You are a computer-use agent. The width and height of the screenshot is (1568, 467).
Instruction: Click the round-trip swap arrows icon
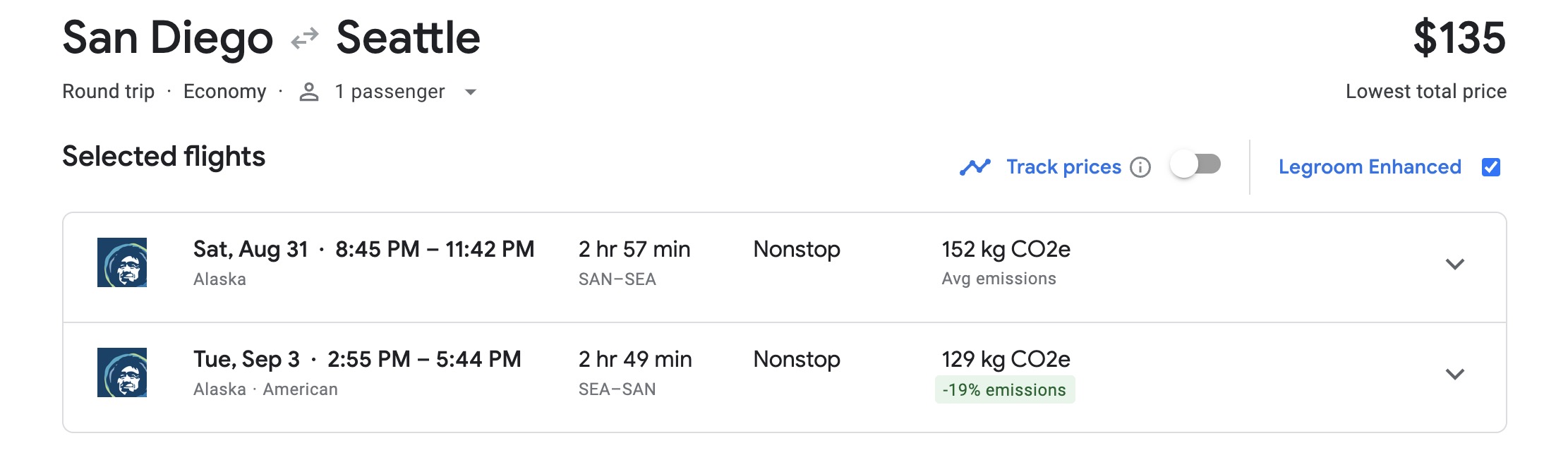tap(305, 38)
